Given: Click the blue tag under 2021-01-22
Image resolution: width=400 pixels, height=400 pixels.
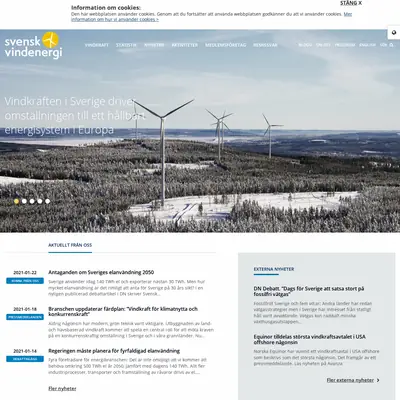Looking at the screenshot, I should [x=25, y=281].
